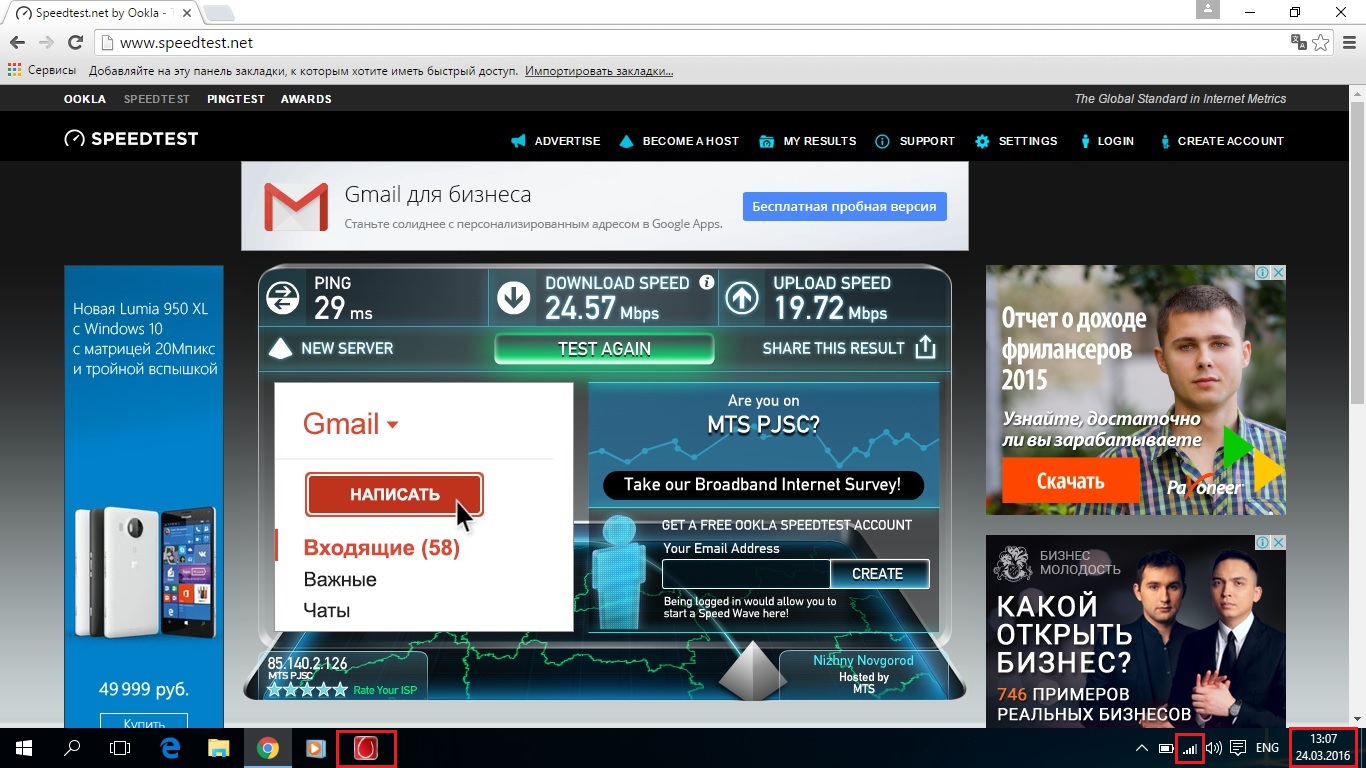Click the TEST AGAIN button

604,349
